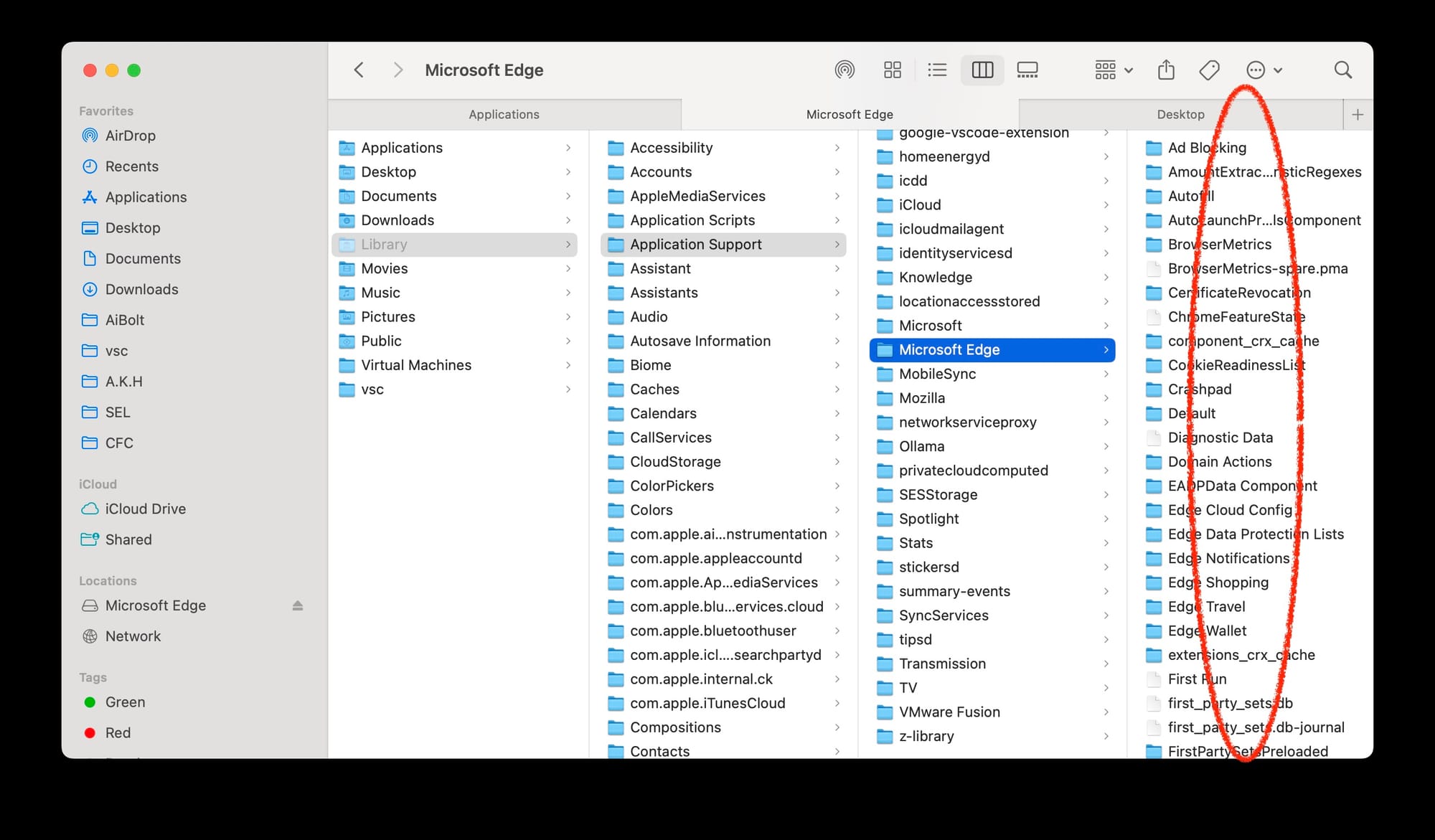This screenshot has height=840, width=1435.
Task: Open the A.K.H sidebar folder
Action: click(123, 382)
